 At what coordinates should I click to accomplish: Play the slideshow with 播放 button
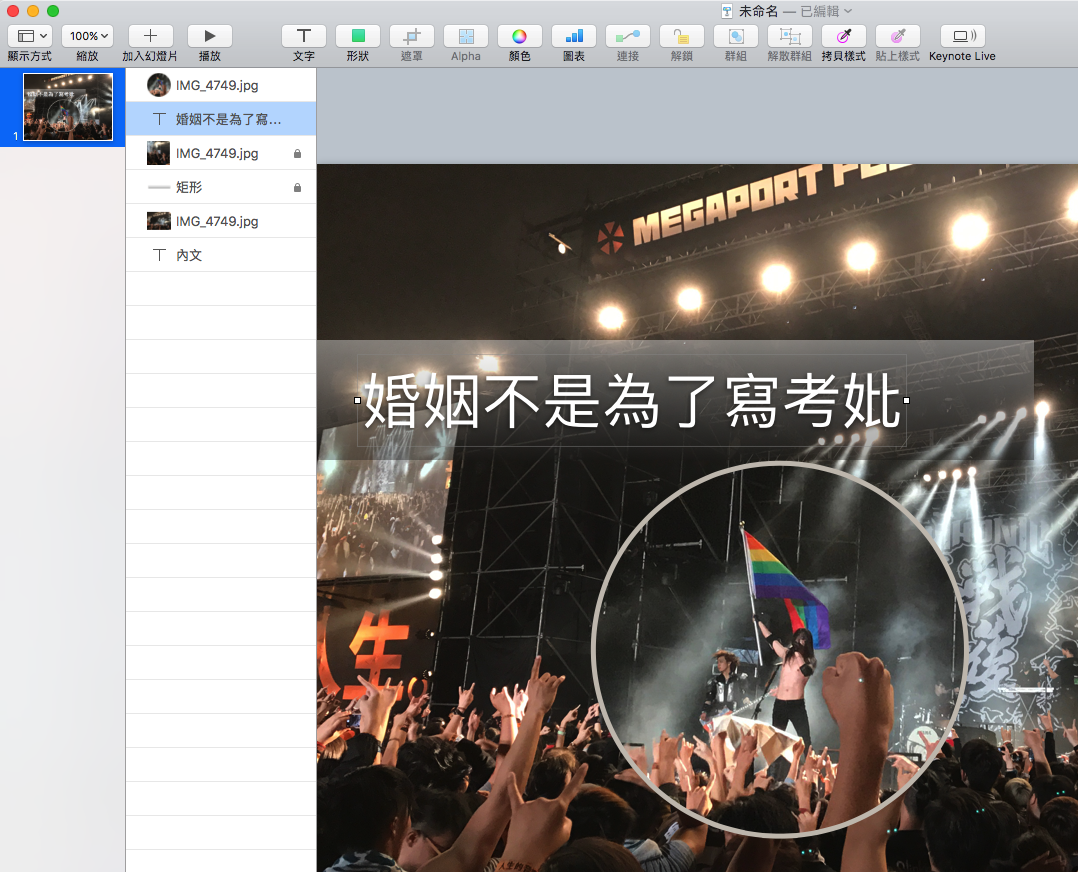click(x=209, y=36)
